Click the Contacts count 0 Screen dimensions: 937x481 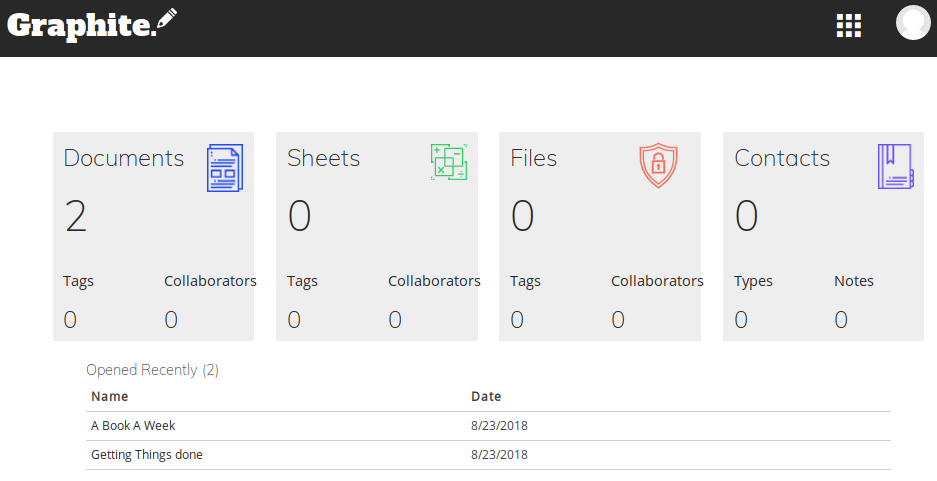point(746,216)
